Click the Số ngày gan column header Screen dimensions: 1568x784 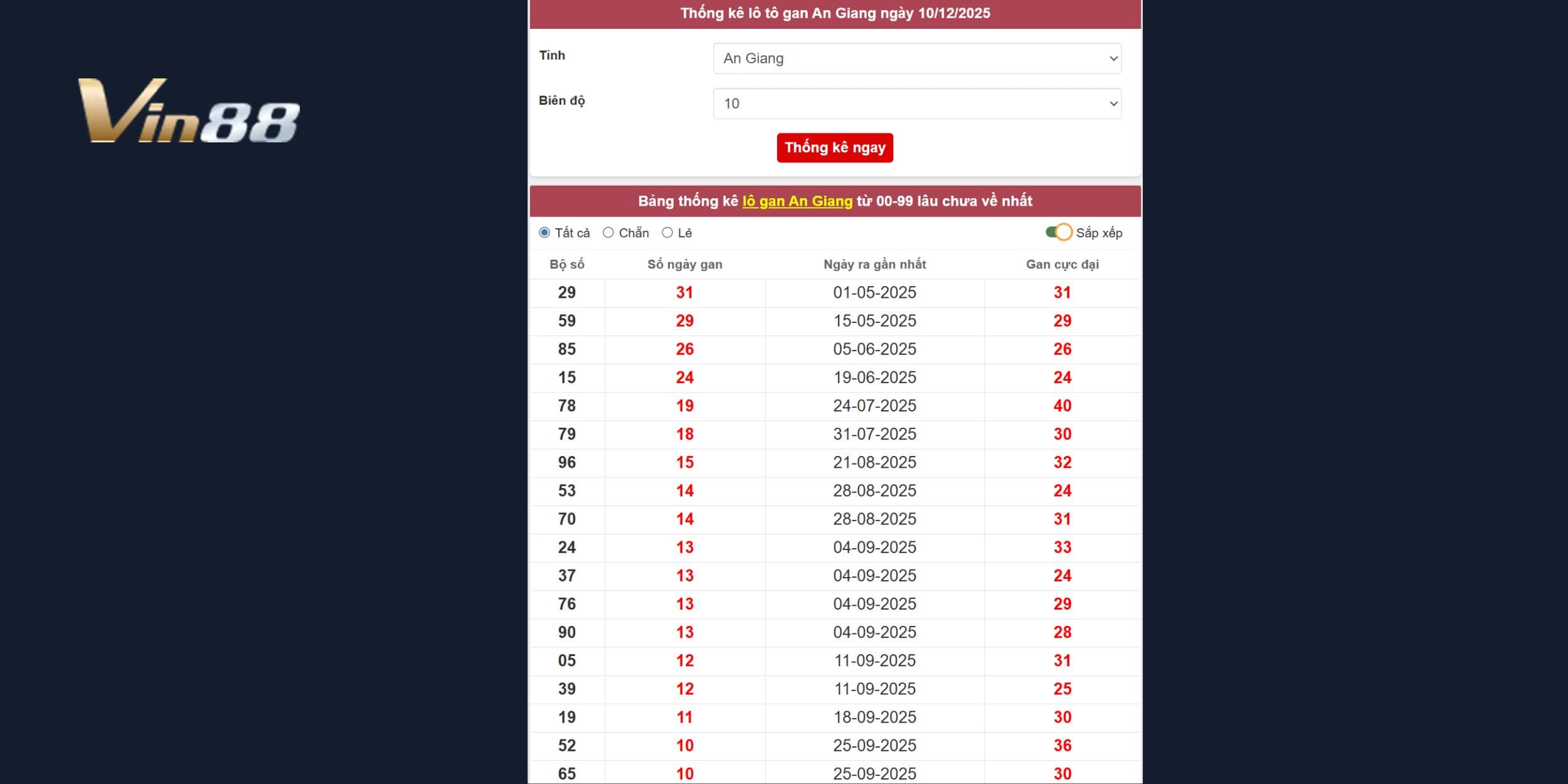click(684, 265)
